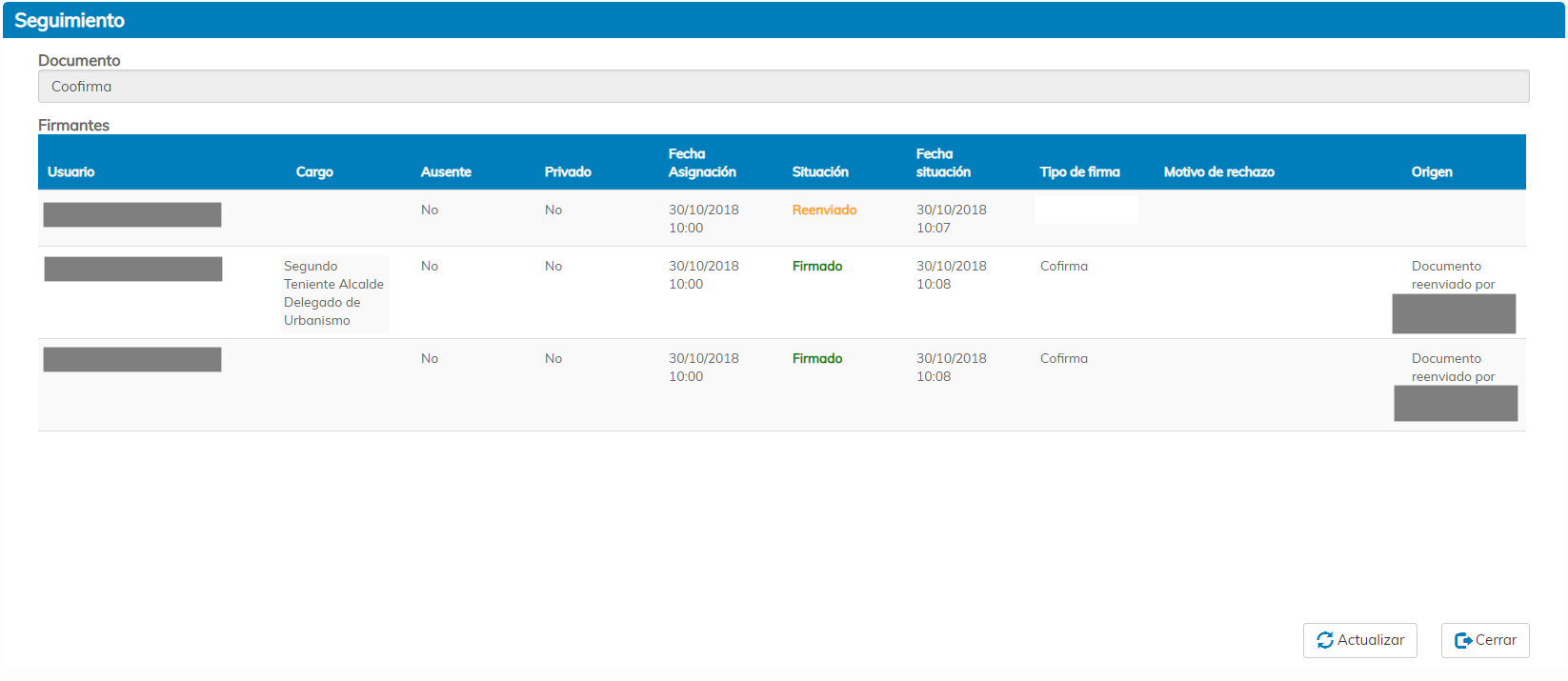Click the Situación column header
The image size is (1568, 681).
820,171
